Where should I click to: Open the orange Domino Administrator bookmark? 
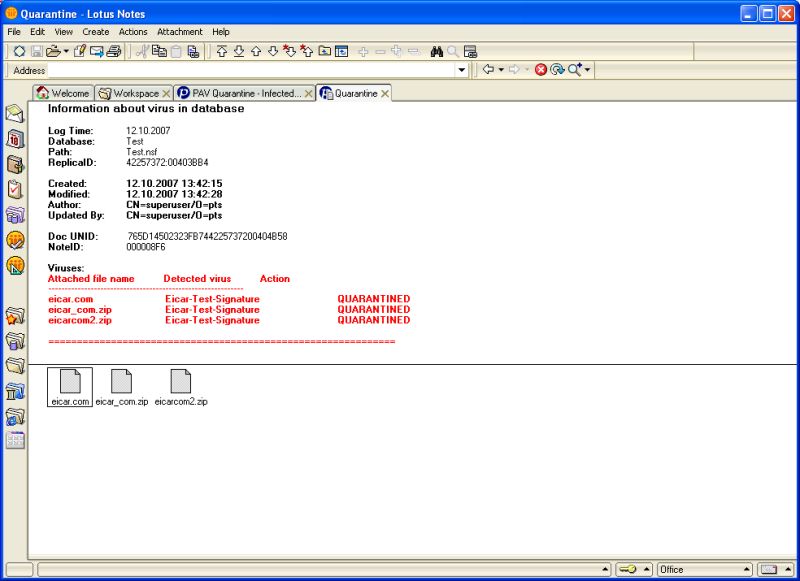(x=15, y=240)
